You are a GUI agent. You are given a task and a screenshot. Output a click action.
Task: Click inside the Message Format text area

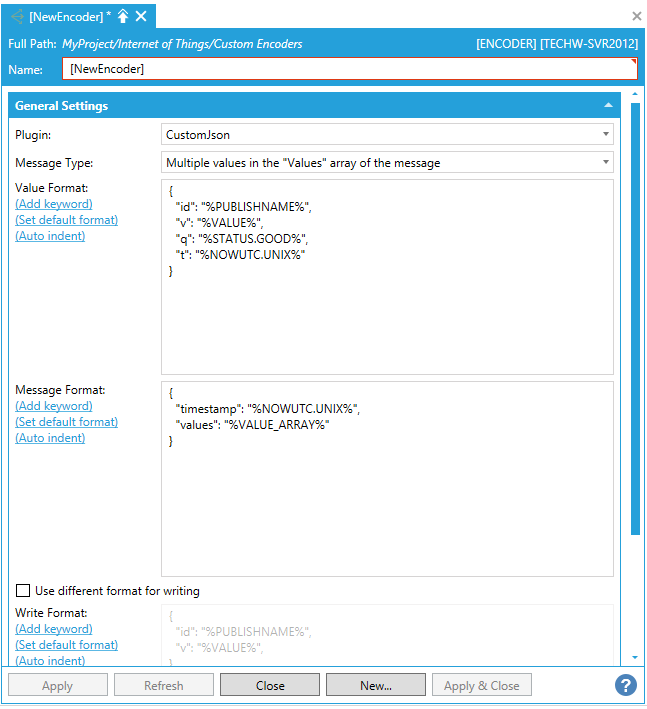click(387, 500)
